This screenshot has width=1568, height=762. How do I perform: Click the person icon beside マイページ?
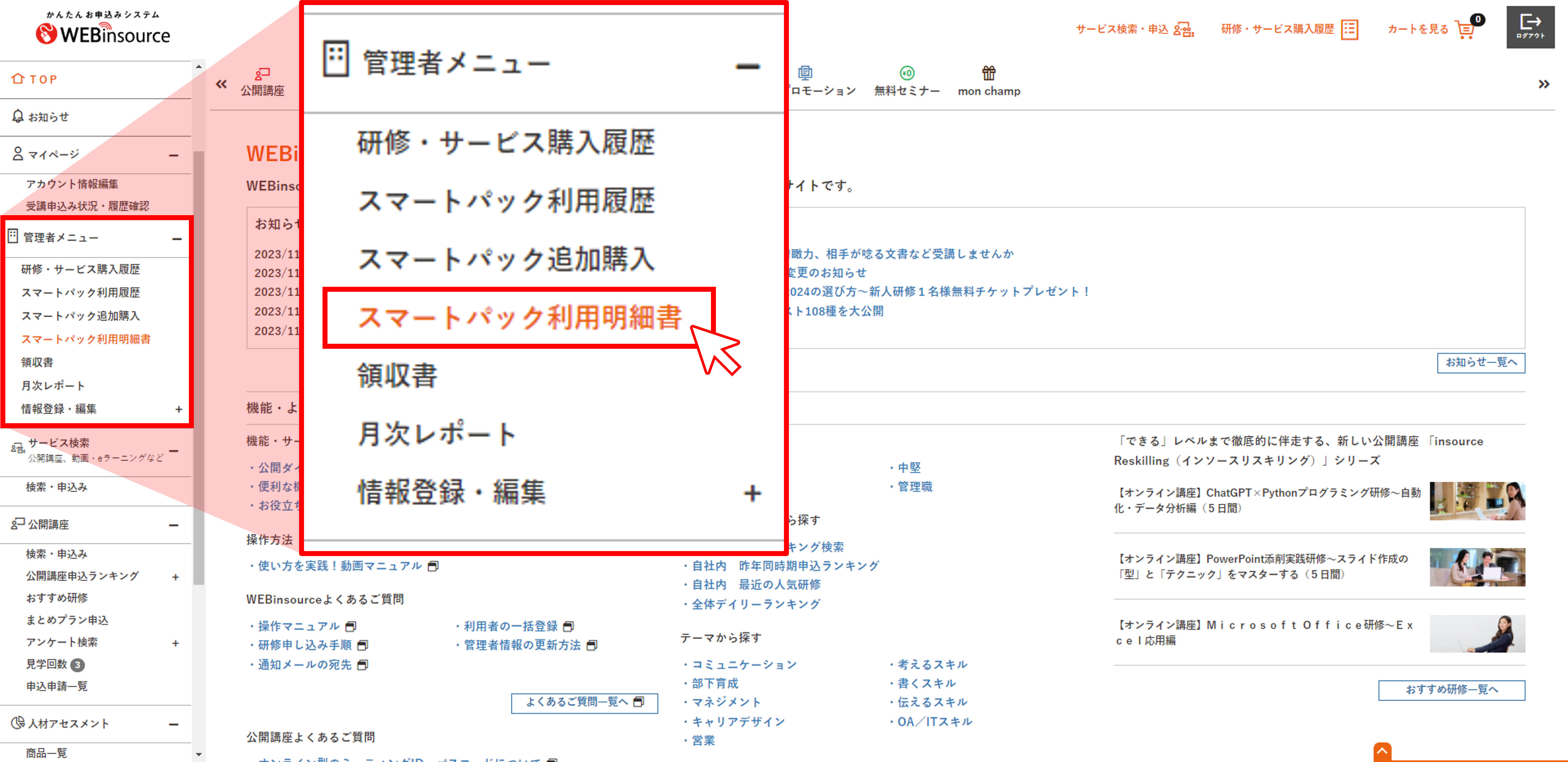(18, 154)
